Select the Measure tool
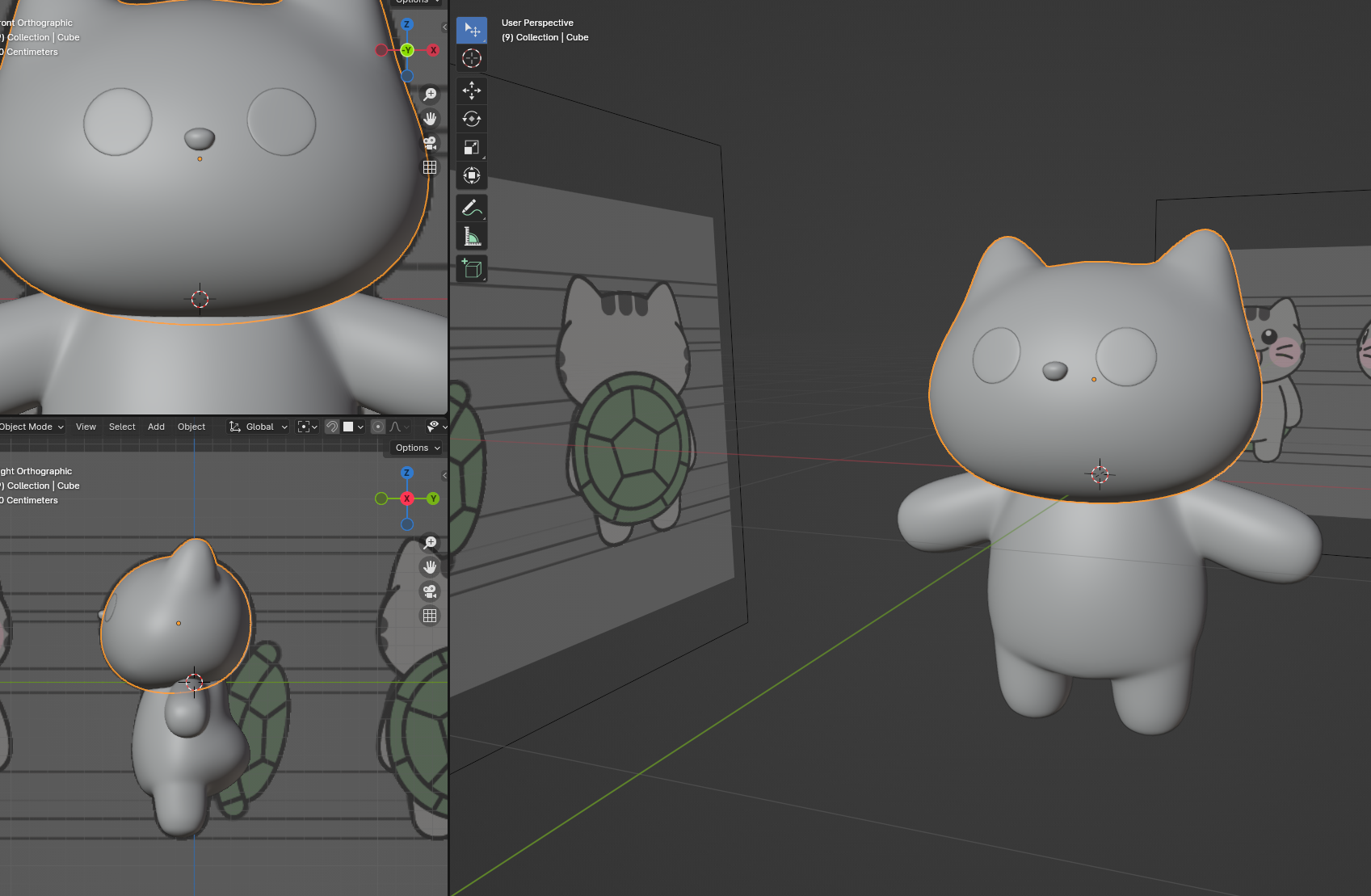Viewport: 1371px width, 896px height. pos(472,236)
